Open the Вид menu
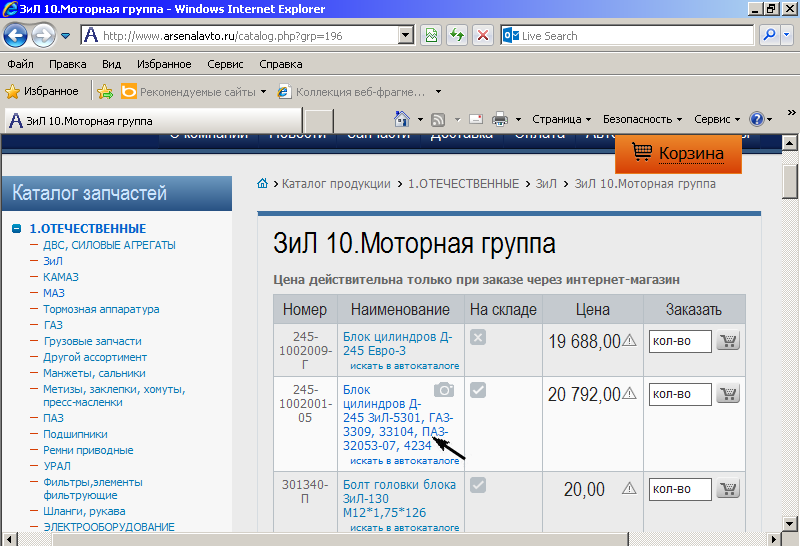The width and height of the screenshot is (800, 546). [x=111, y=64]
